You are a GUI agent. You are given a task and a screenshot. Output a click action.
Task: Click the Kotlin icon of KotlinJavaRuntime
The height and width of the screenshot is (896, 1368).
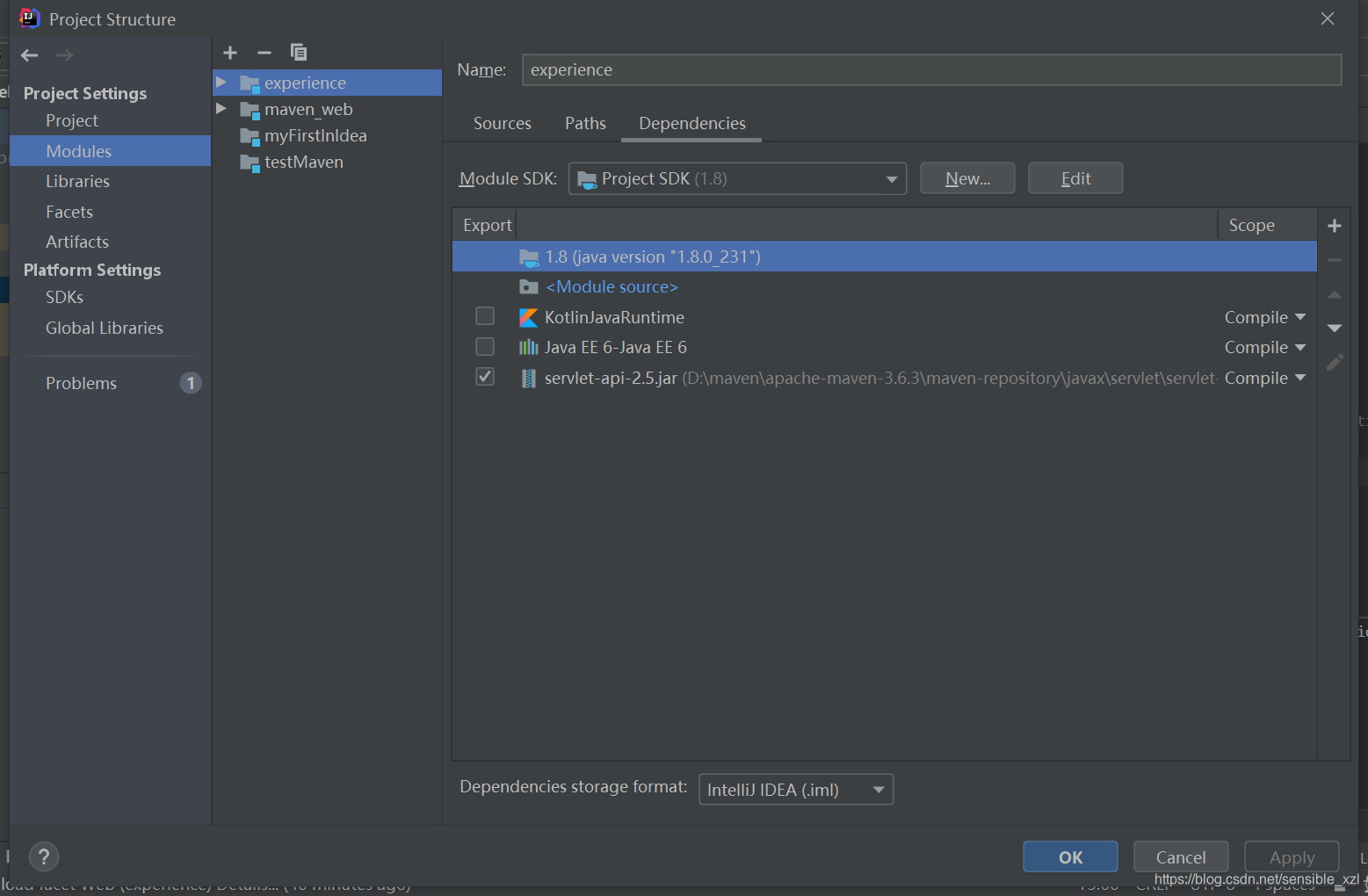(528, 317)
